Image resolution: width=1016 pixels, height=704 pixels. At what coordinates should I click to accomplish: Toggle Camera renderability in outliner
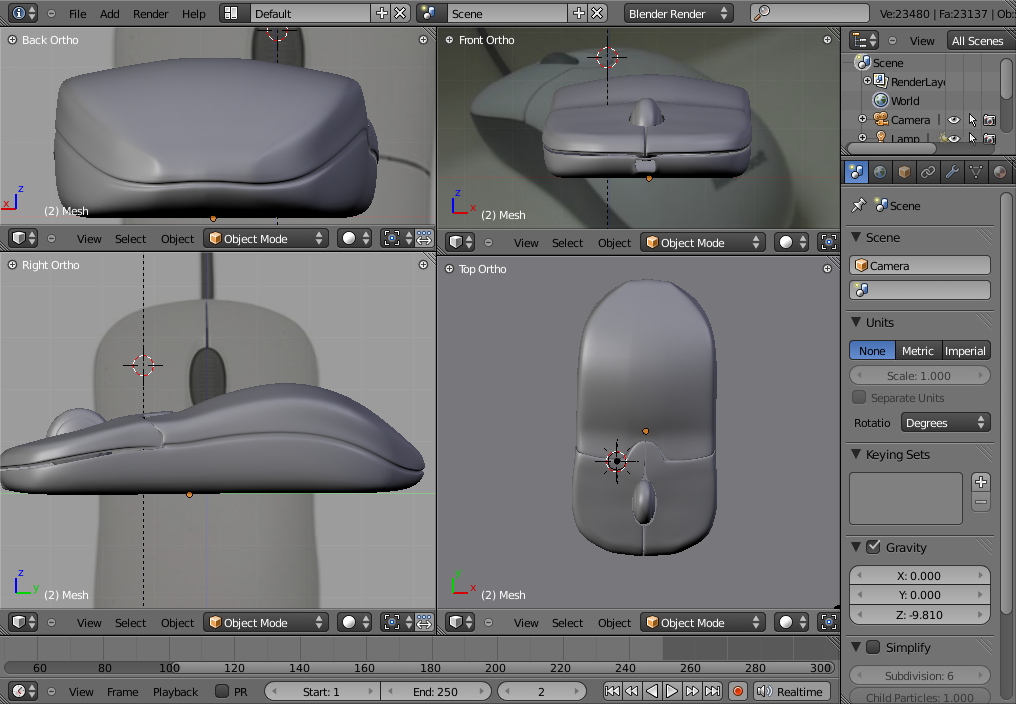(989, 120)
